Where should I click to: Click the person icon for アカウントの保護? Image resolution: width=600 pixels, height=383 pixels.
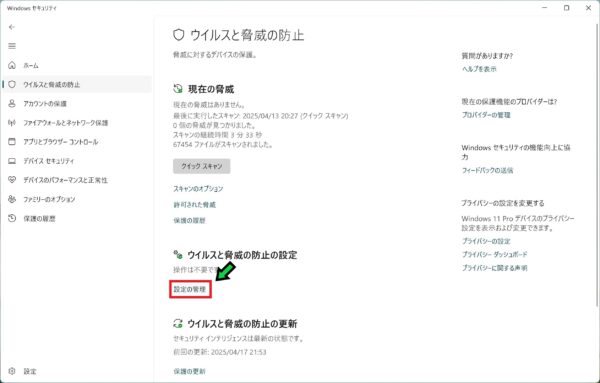(12, 103)
